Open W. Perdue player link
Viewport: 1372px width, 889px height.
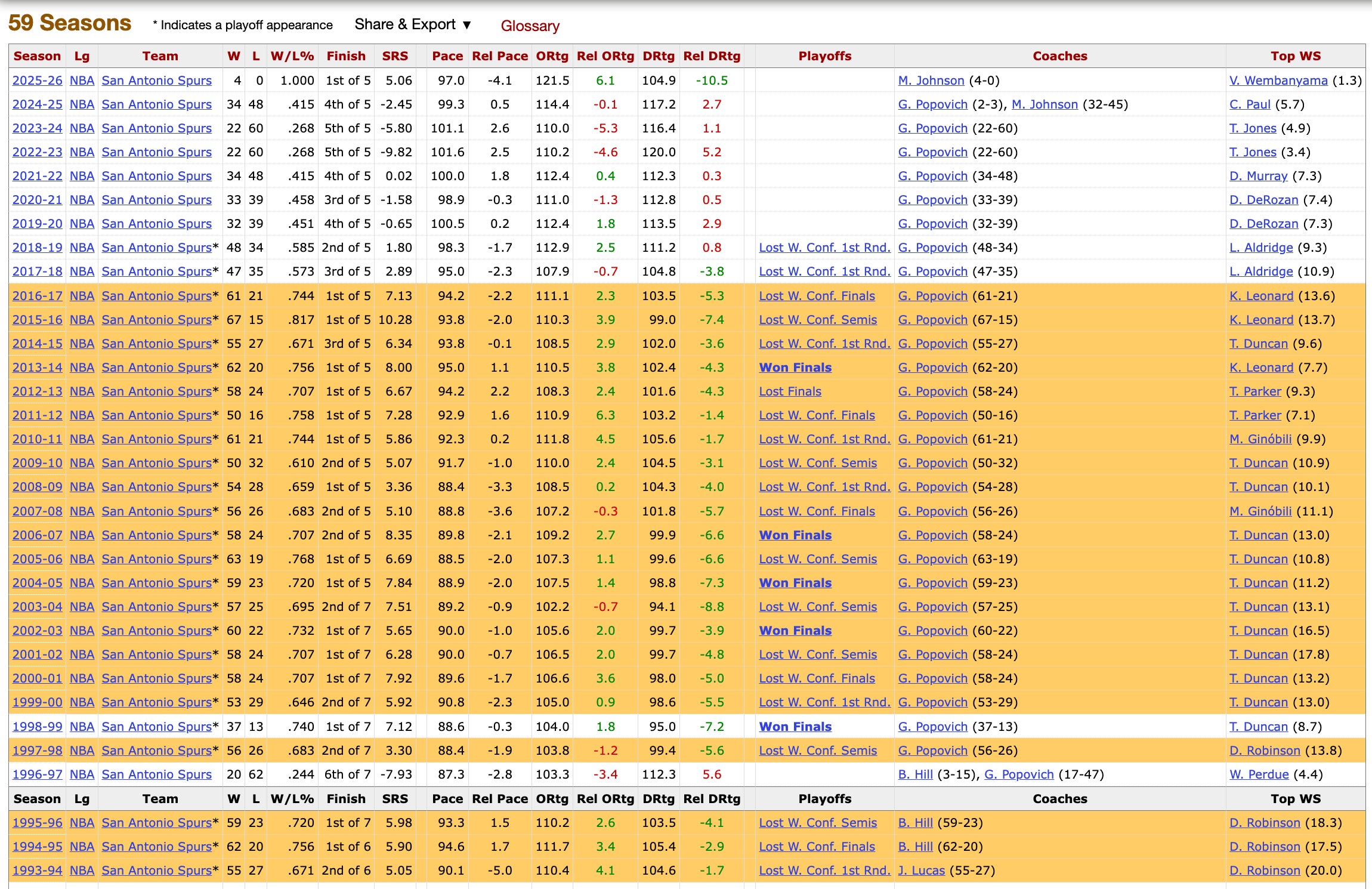[1259, 774]
